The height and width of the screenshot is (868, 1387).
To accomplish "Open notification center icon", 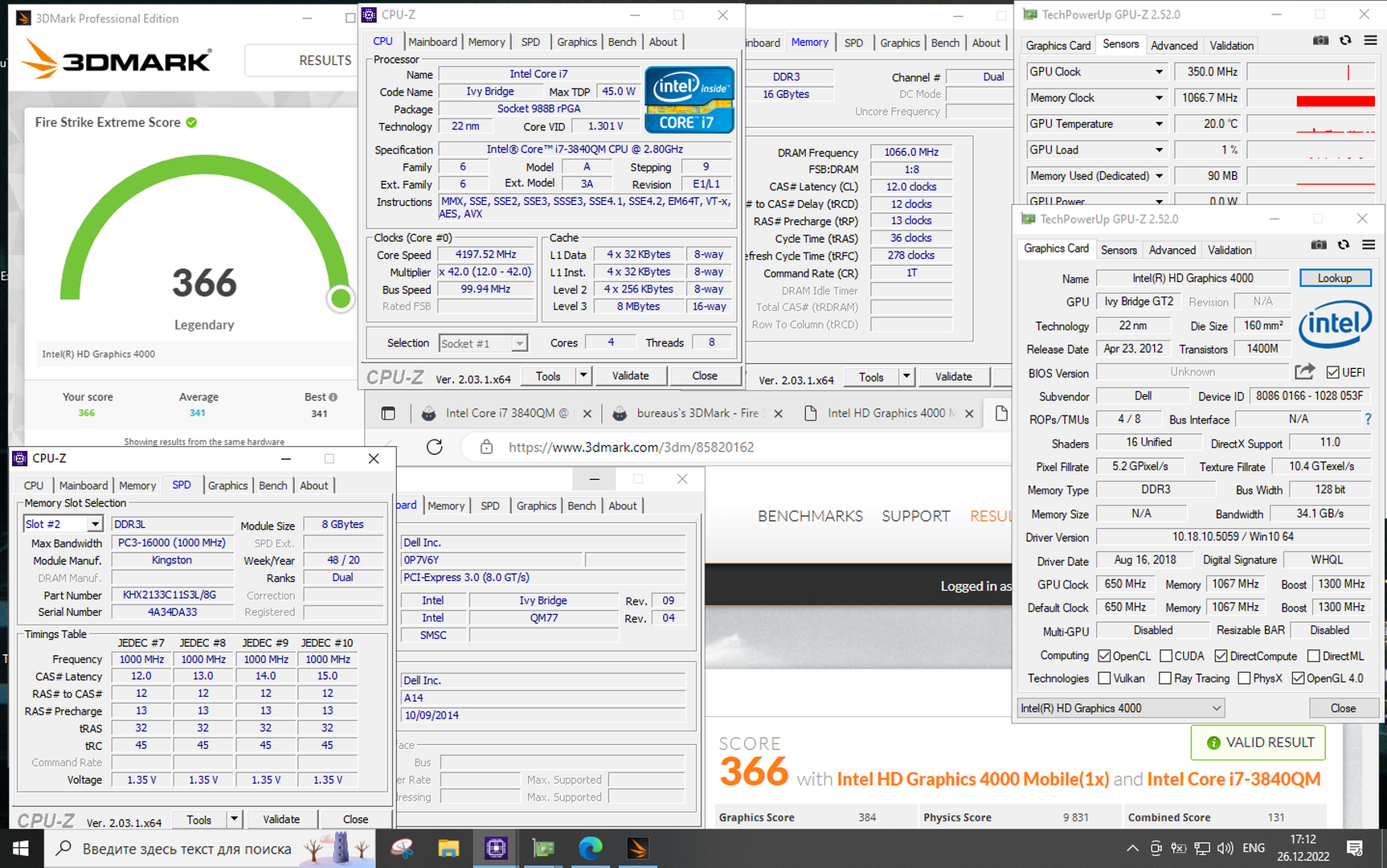I will (1355, 848).
